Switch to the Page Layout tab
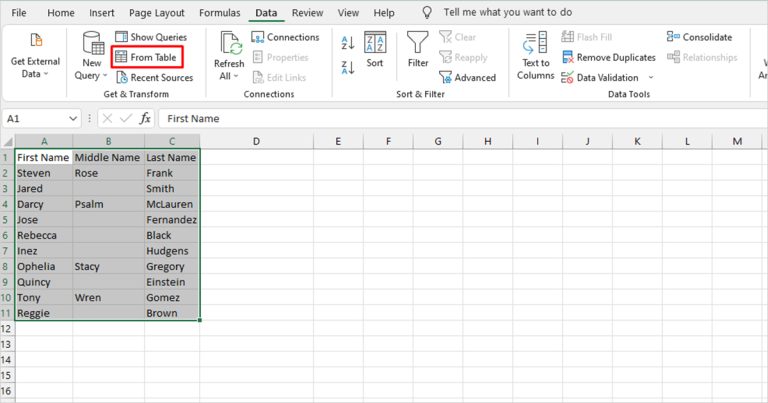Image resolution: width=768 pixels, height=403 pixels. point(157,13)
